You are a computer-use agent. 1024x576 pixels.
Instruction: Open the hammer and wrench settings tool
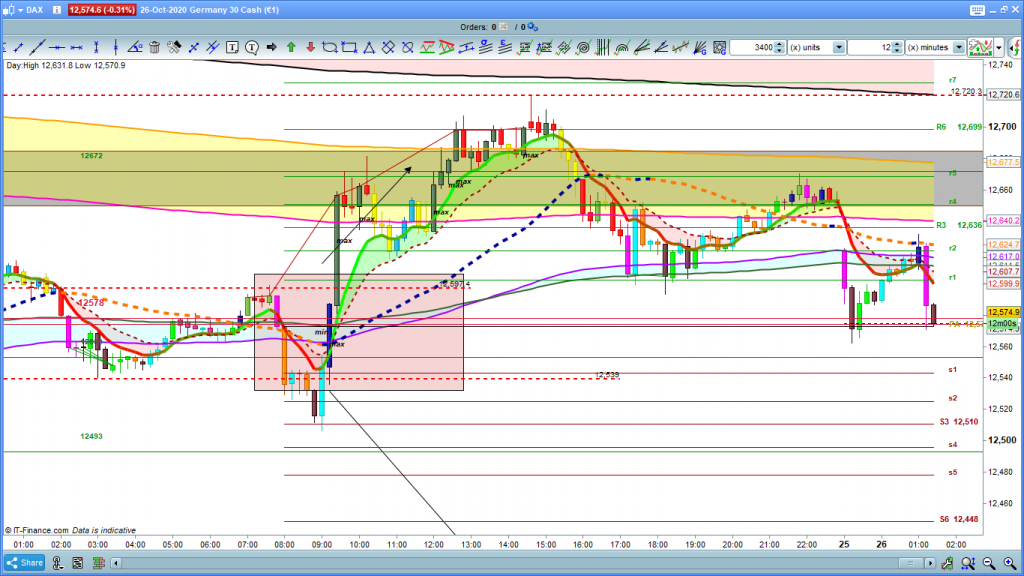[173, 47]
